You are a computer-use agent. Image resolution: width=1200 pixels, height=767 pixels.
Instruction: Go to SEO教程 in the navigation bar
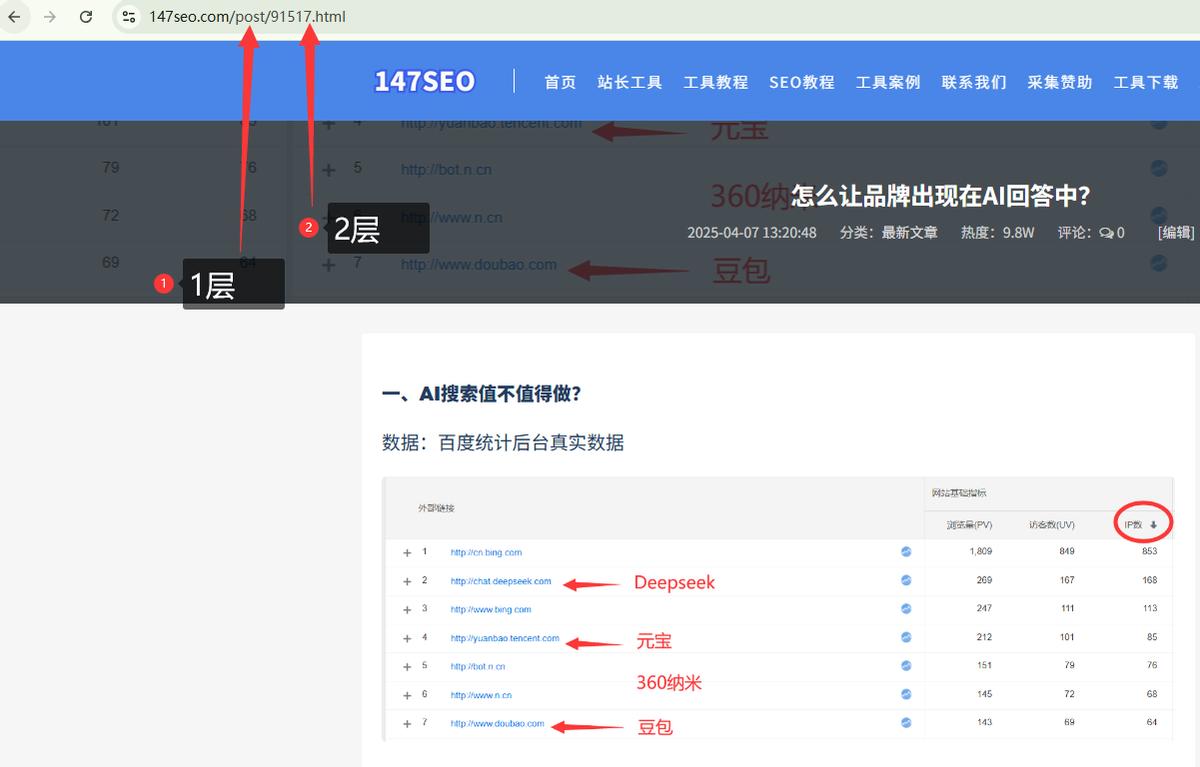point(802,82)
